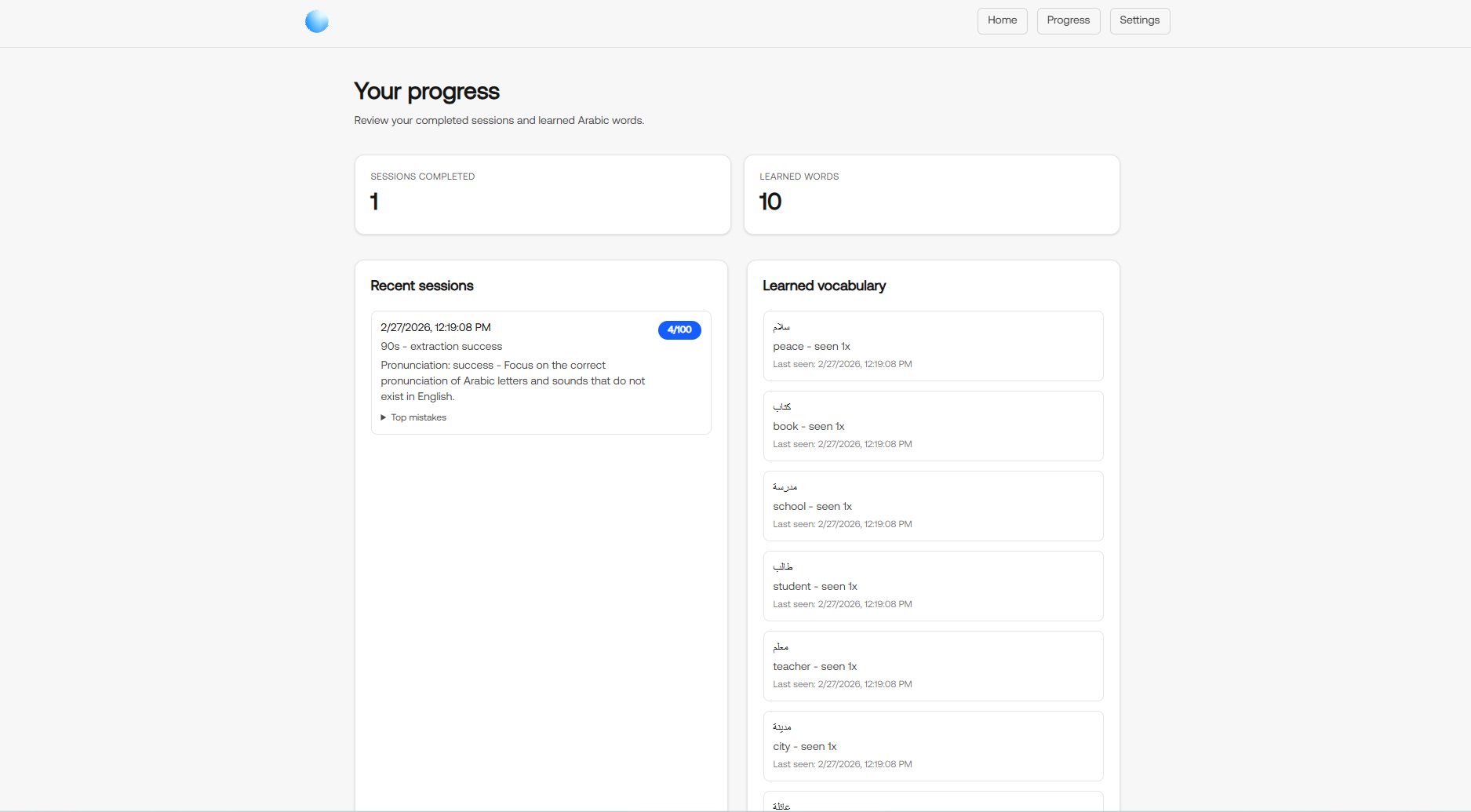Viewport: 1471px width, 812px height.
Task: Click the disclosure triangle next to Top mistakes
Action: tap(383, 417)
